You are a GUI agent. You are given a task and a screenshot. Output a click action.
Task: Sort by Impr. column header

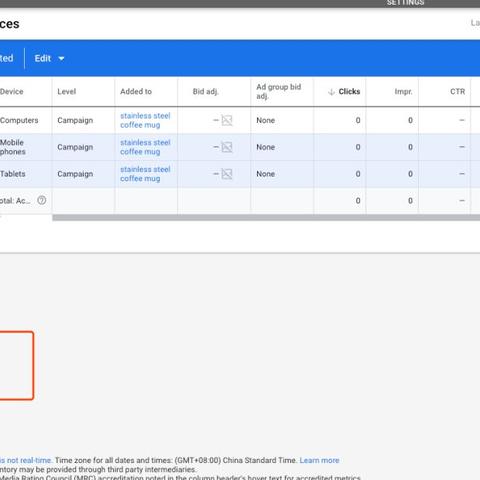pyautogui.click(x=403, y=92)
